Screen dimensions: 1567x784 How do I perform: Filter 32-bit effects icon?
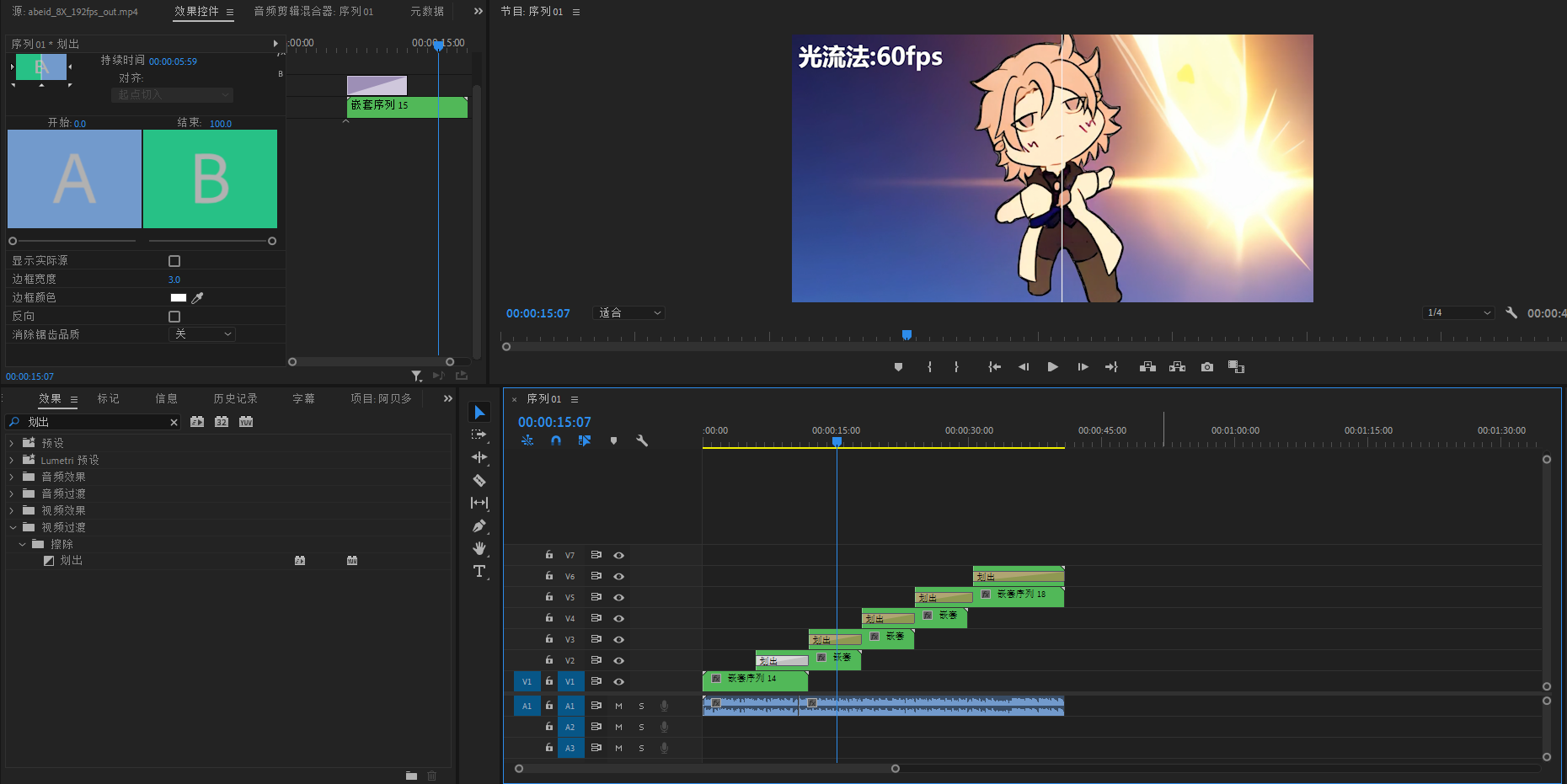coord(222,422)
